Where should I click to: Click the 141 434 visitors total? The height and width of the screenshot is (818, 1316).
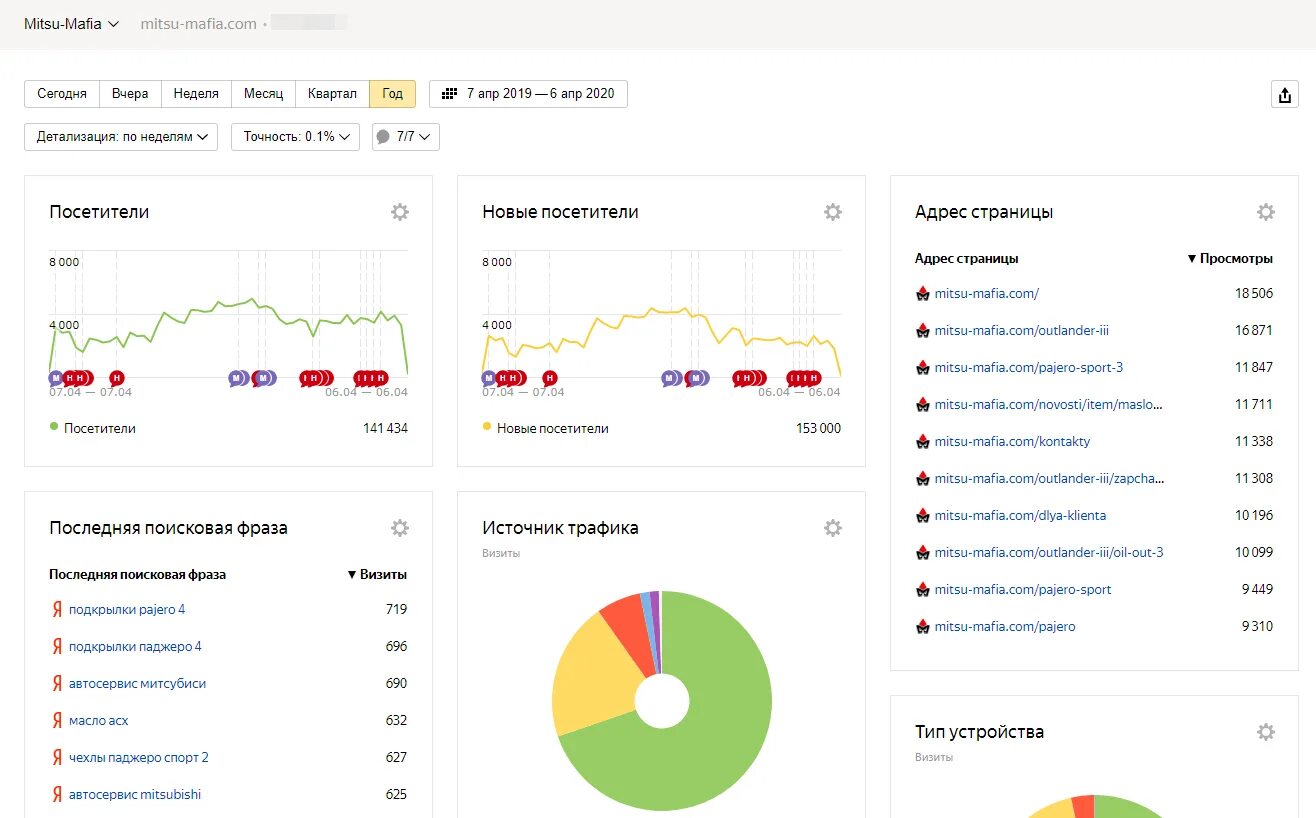click(x=385, y=428)
